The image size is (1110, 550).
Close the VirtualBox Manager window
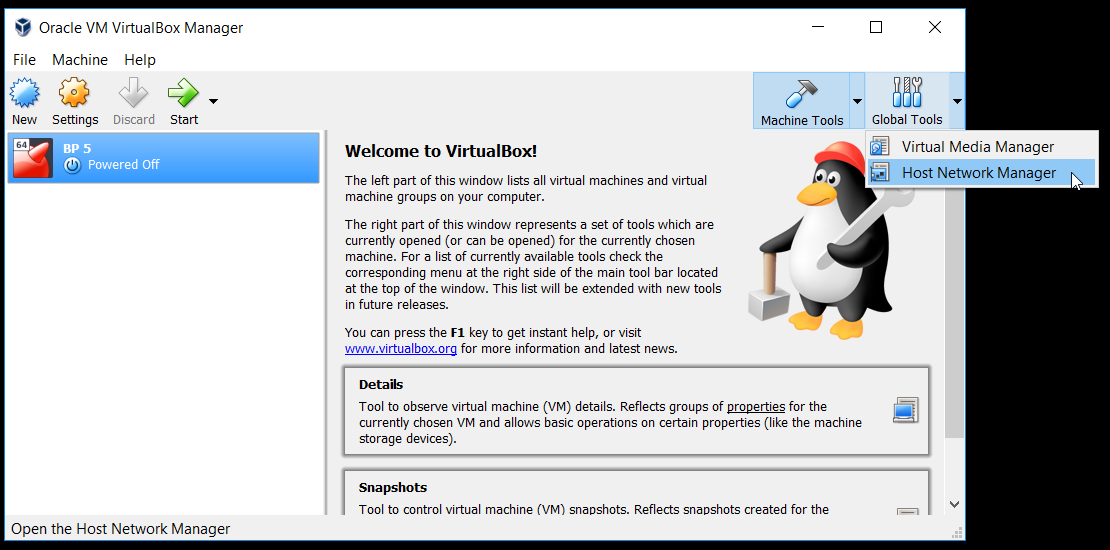tap(934, 27)
